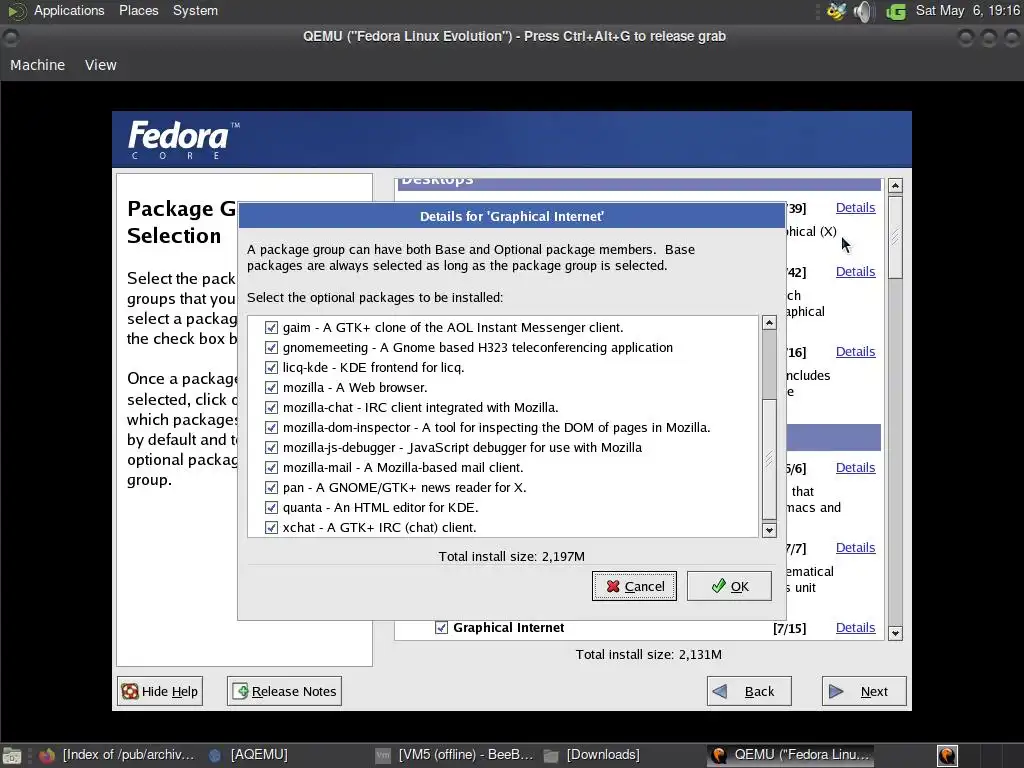Uncheck the xchat IRC client package
This screenshot has height=768, width=1024.
pyautogui.click(x=272, y=528)
